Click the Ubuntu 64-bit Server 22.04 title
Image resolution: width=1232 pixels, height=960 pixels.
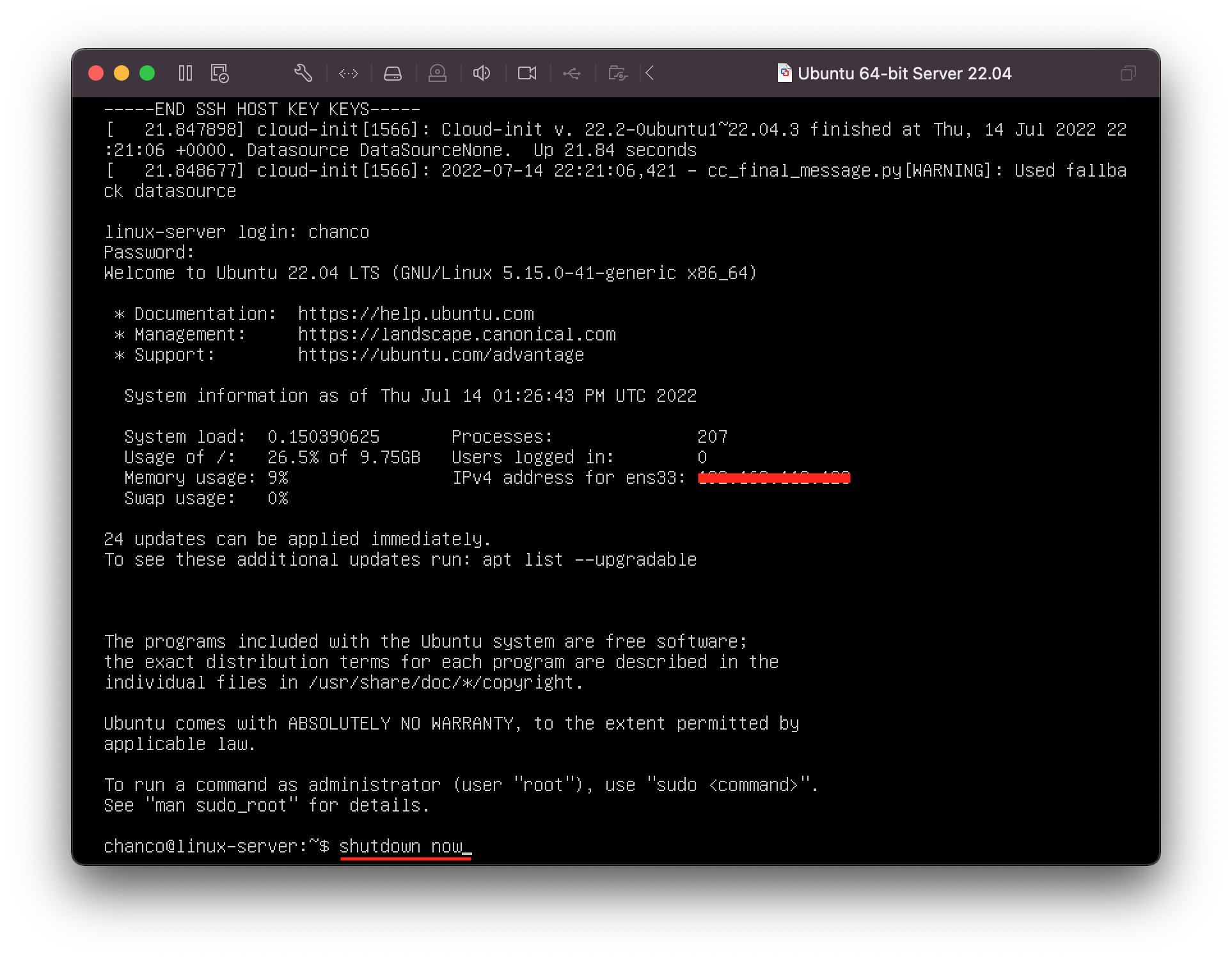(x=904, y=74)
